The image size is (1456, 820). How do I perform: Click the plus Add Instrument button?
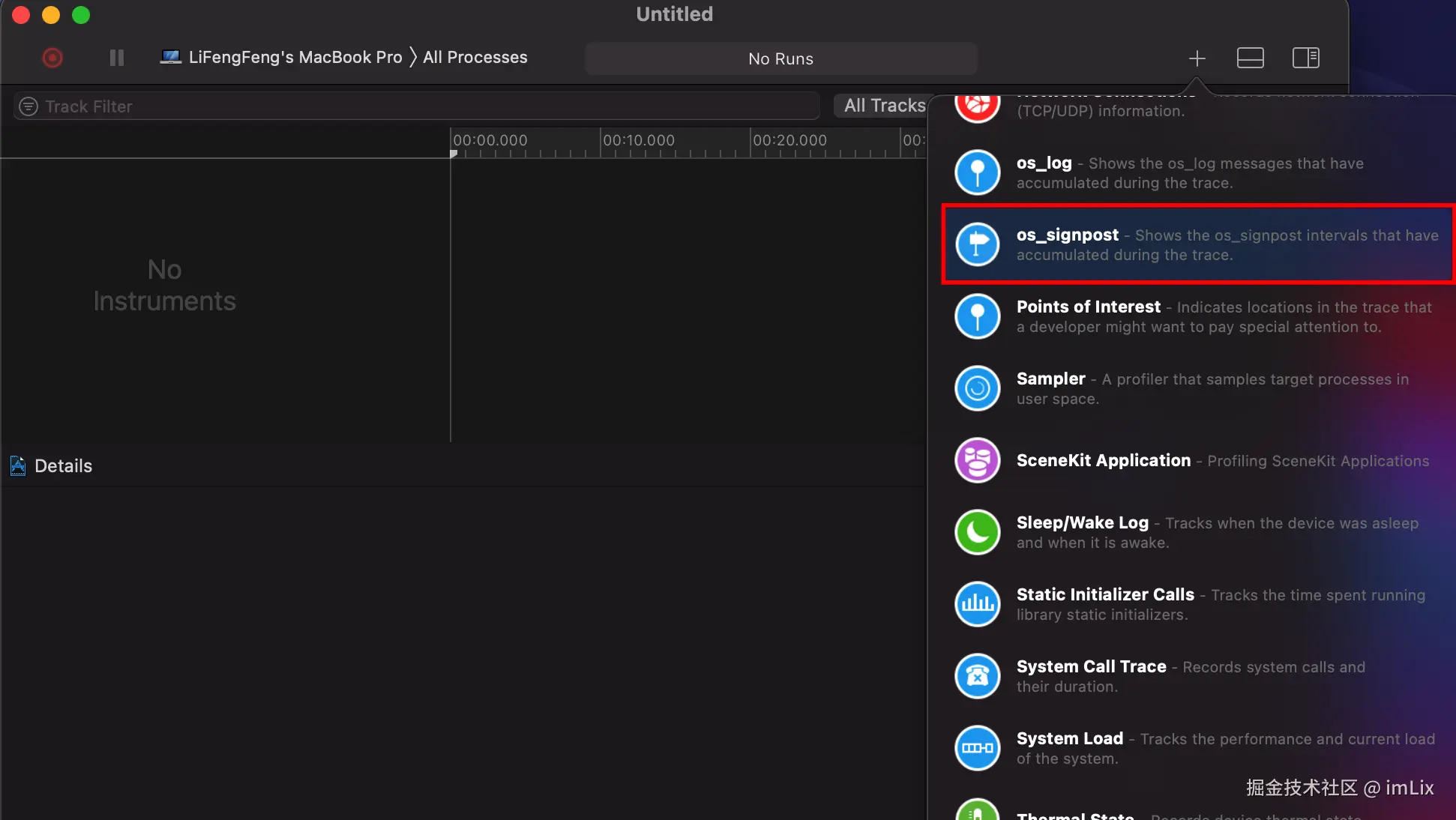pyautogui.click(x=1197, y=58)
